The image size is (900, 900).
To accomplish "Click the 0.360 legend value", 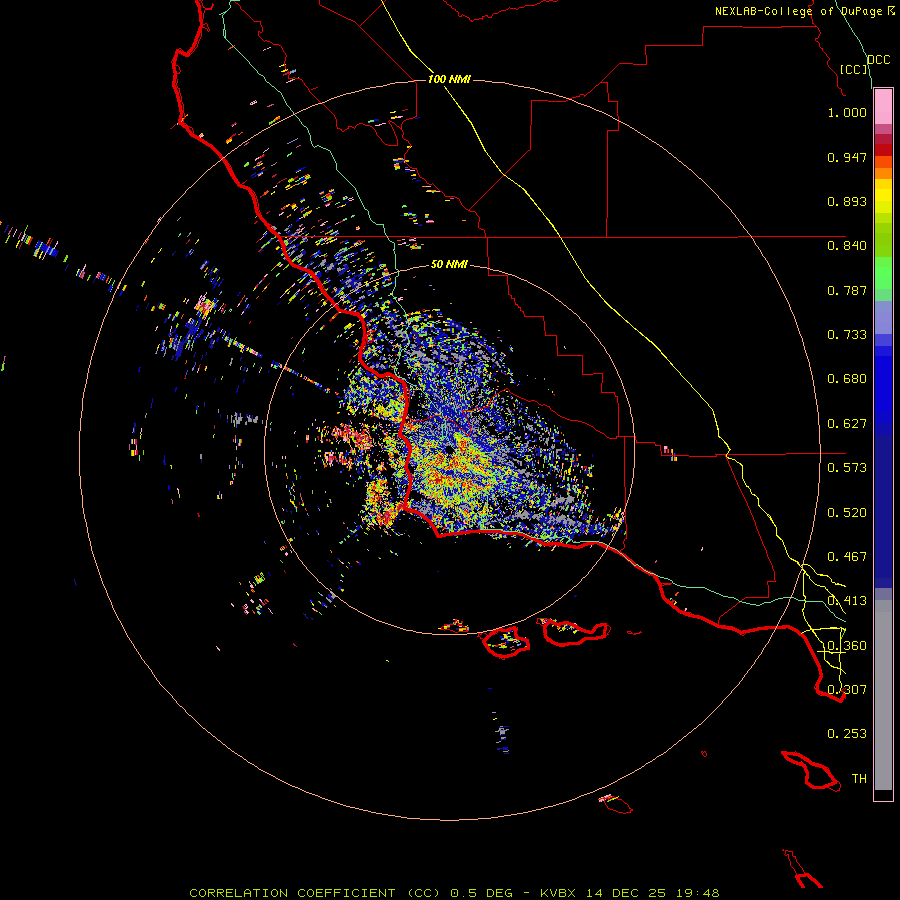I will (x=847, y=646).
